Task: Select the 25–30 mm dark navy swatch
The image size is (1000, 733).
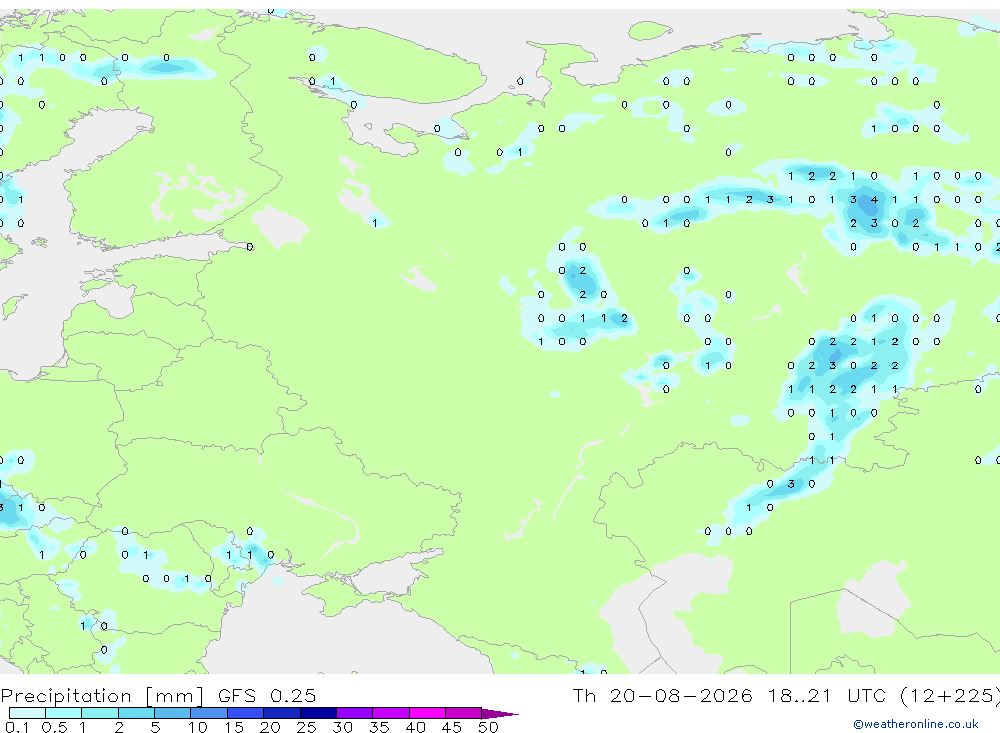Action: click(x=318, y=713)
